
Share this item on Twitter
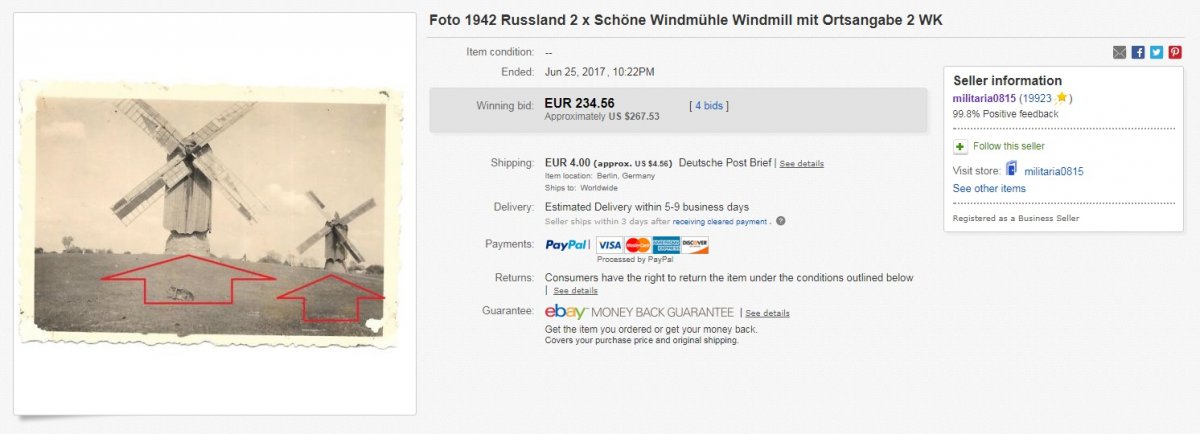(1156, 53)
